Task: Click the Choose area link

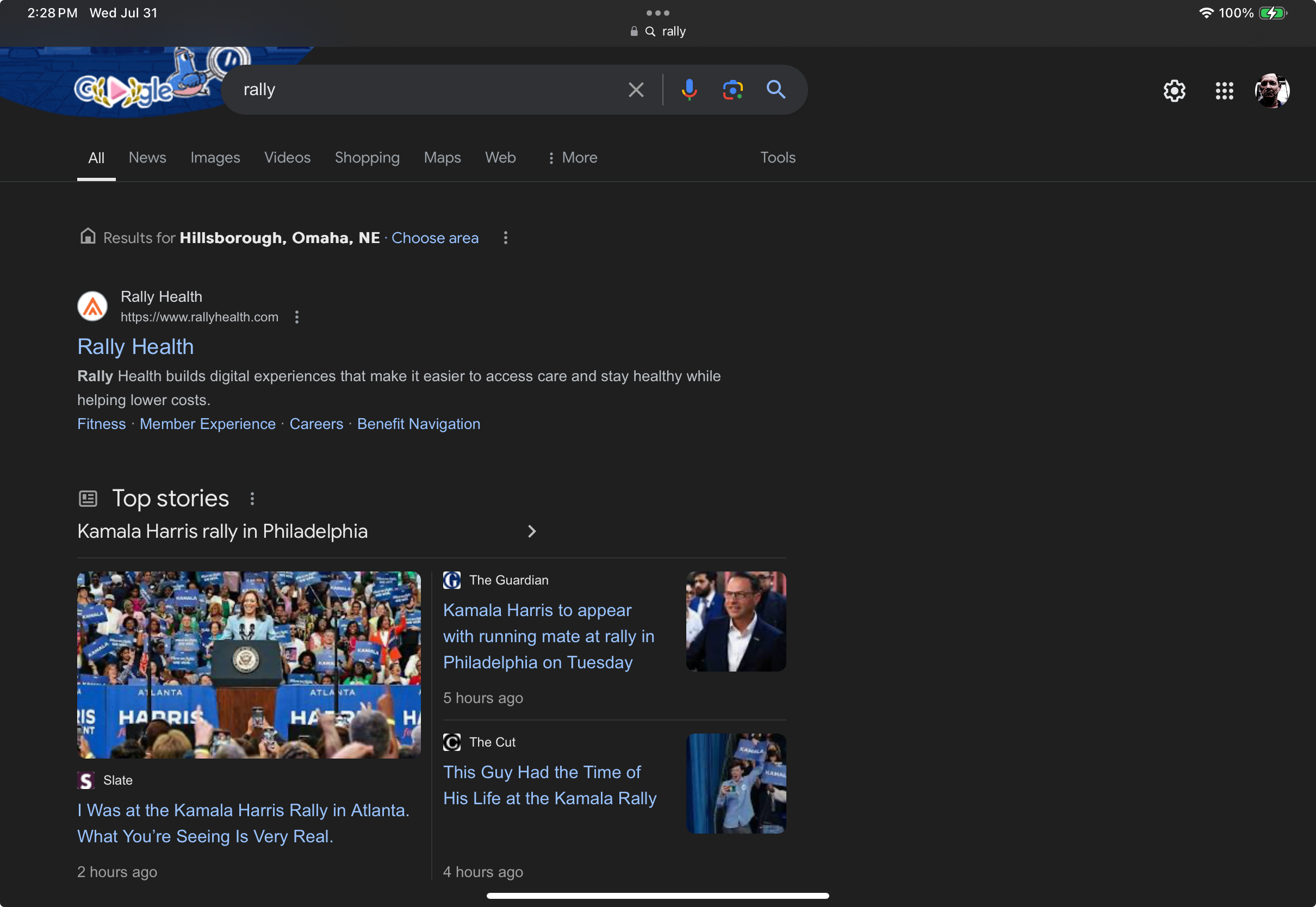Action: tap(434, 238)
